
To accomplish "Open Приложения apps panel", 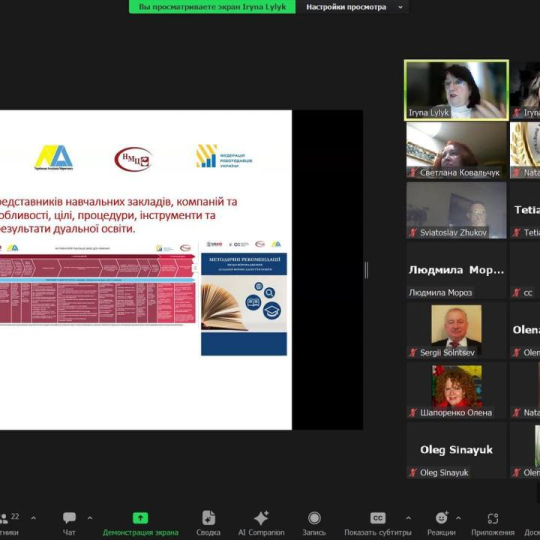I will pos(493,524).
